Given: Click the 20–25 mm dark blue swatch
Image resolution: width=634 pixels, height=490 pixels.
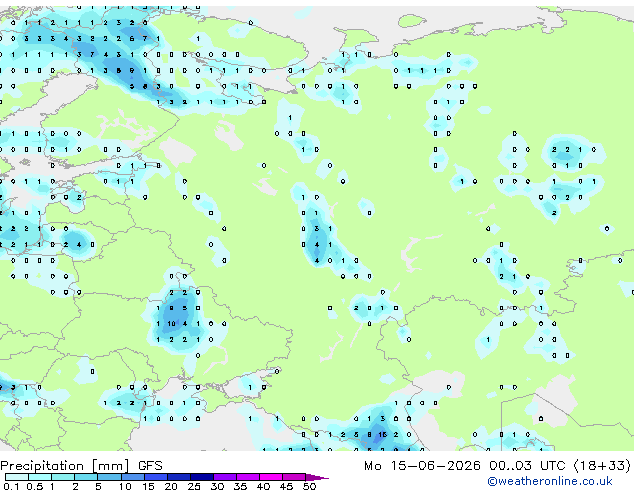Looking at the screenshot, I should [x=179, y=477].
